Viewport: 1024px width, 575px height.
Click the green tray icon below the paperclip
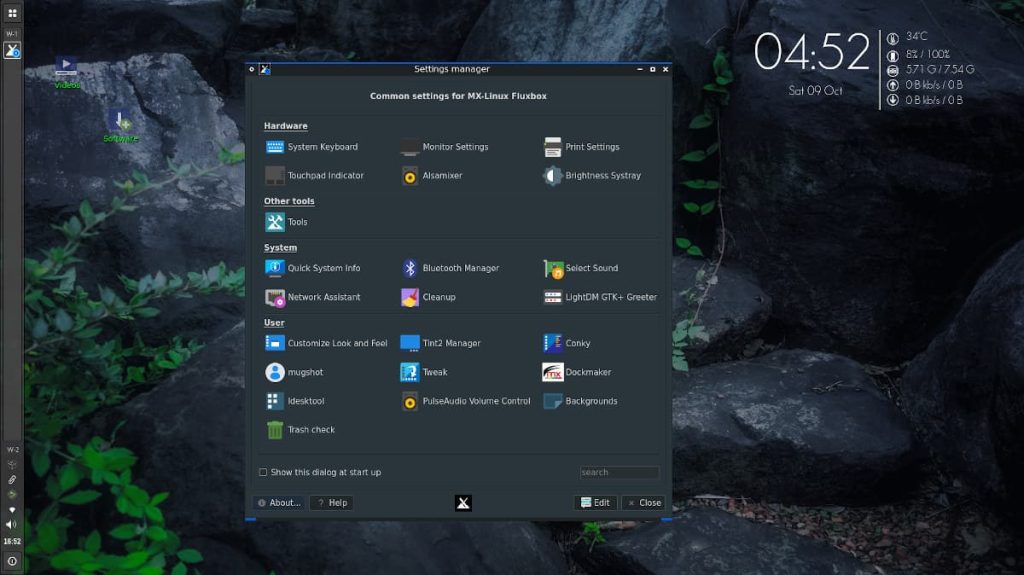point(12,495)
